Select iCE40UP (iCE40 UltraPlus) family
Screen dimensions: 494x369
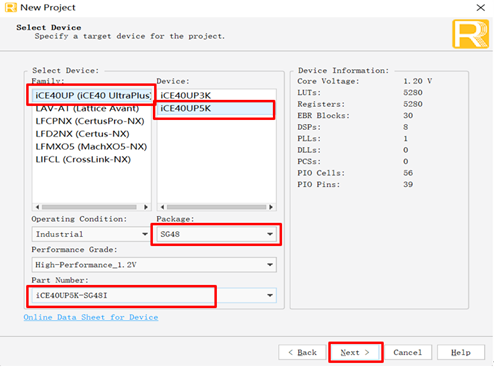[92, 95]
